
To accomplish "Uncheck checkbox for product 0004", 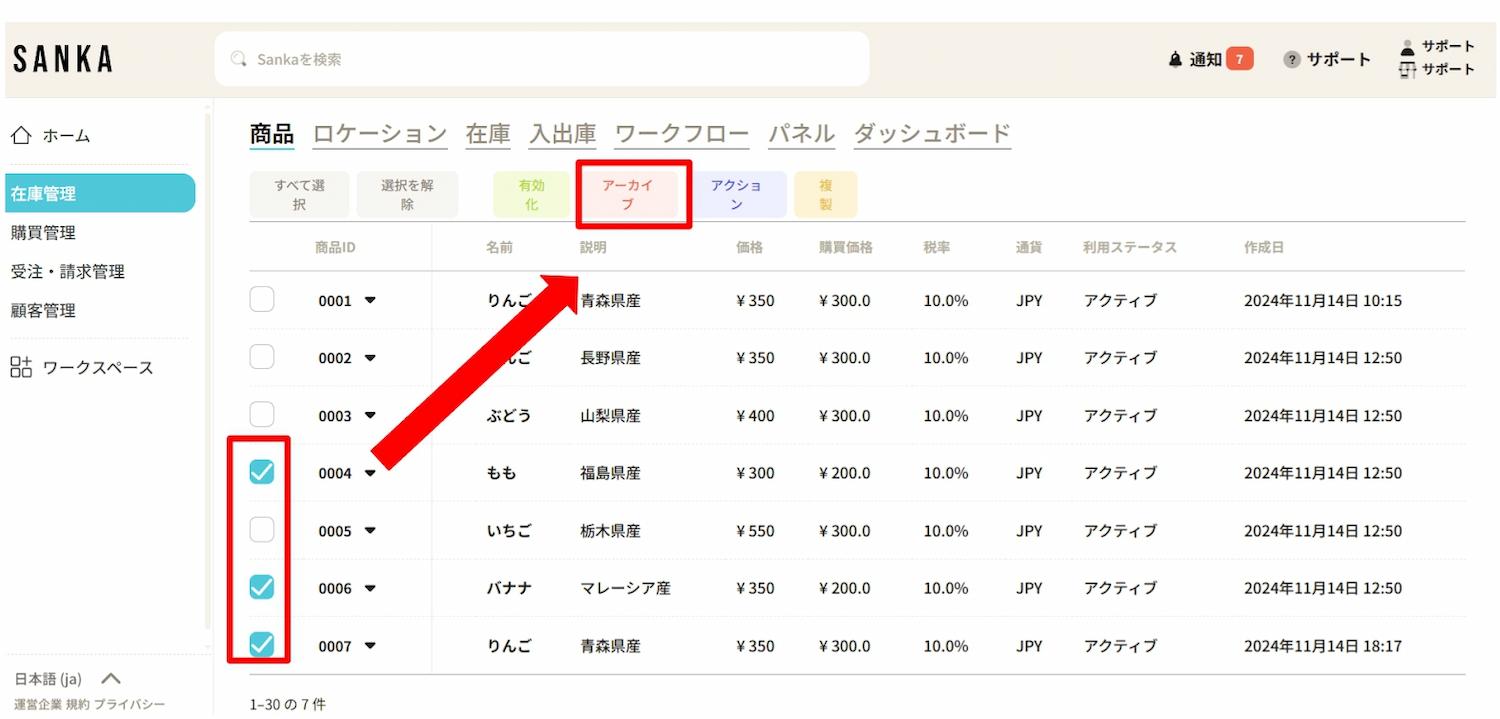I will tap(262, 472).
